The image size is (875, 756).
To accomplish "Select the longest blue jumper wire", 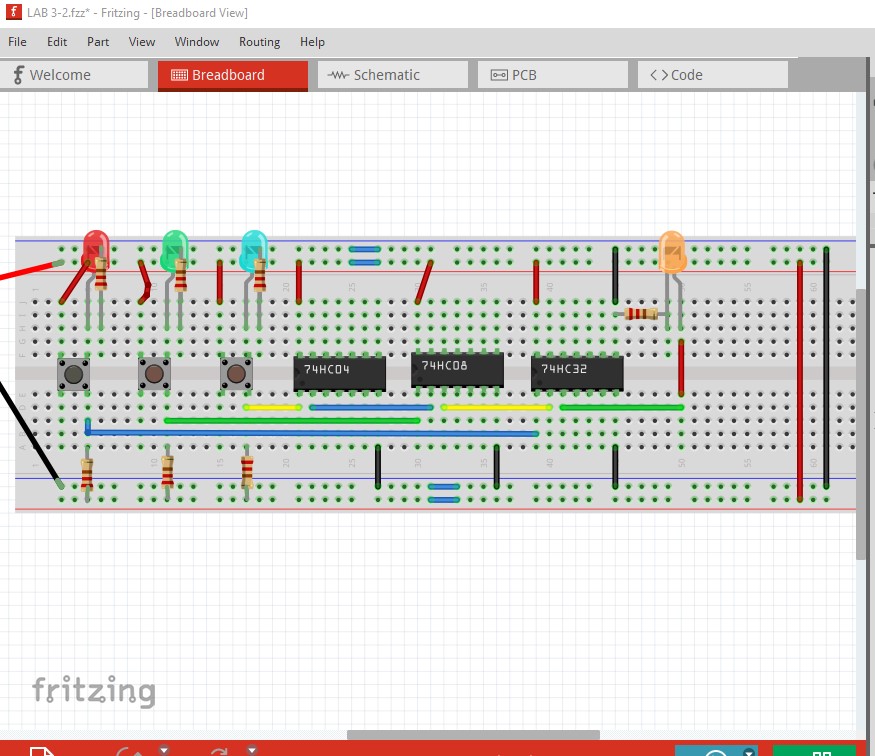I will click(x=310, y=433).
